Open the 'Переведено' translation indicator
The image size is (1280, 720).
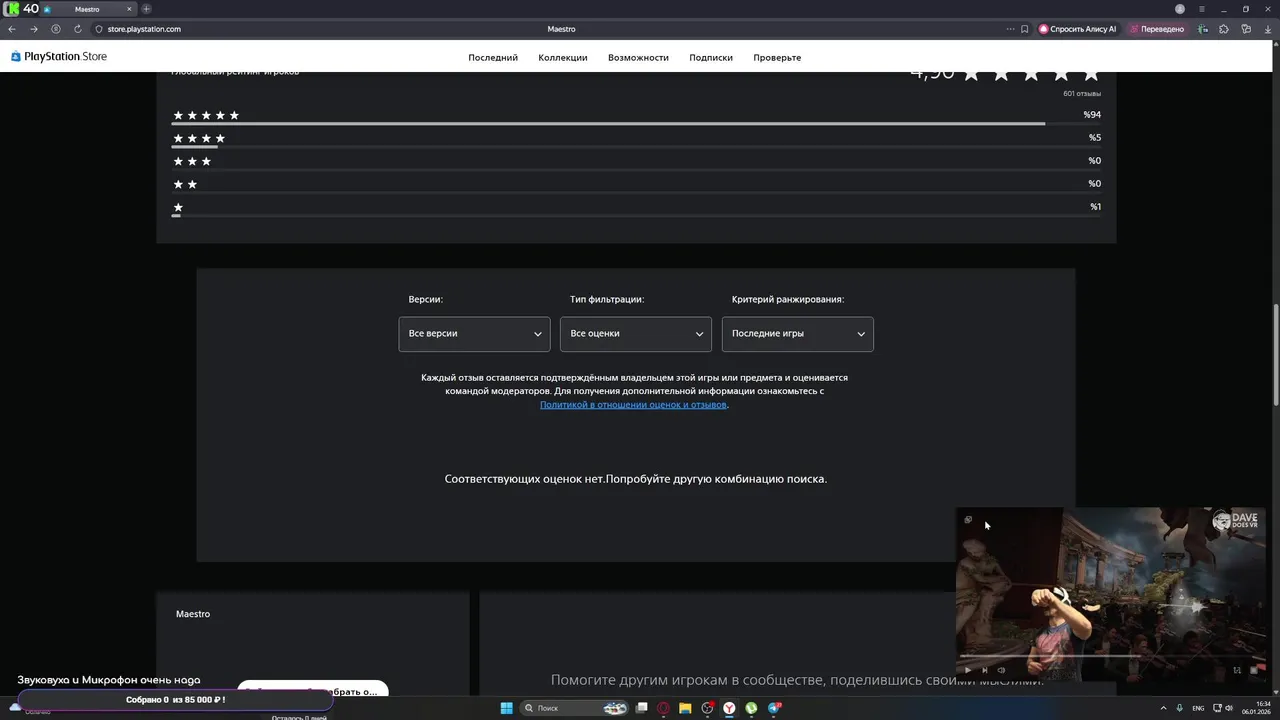point(1157,29)
